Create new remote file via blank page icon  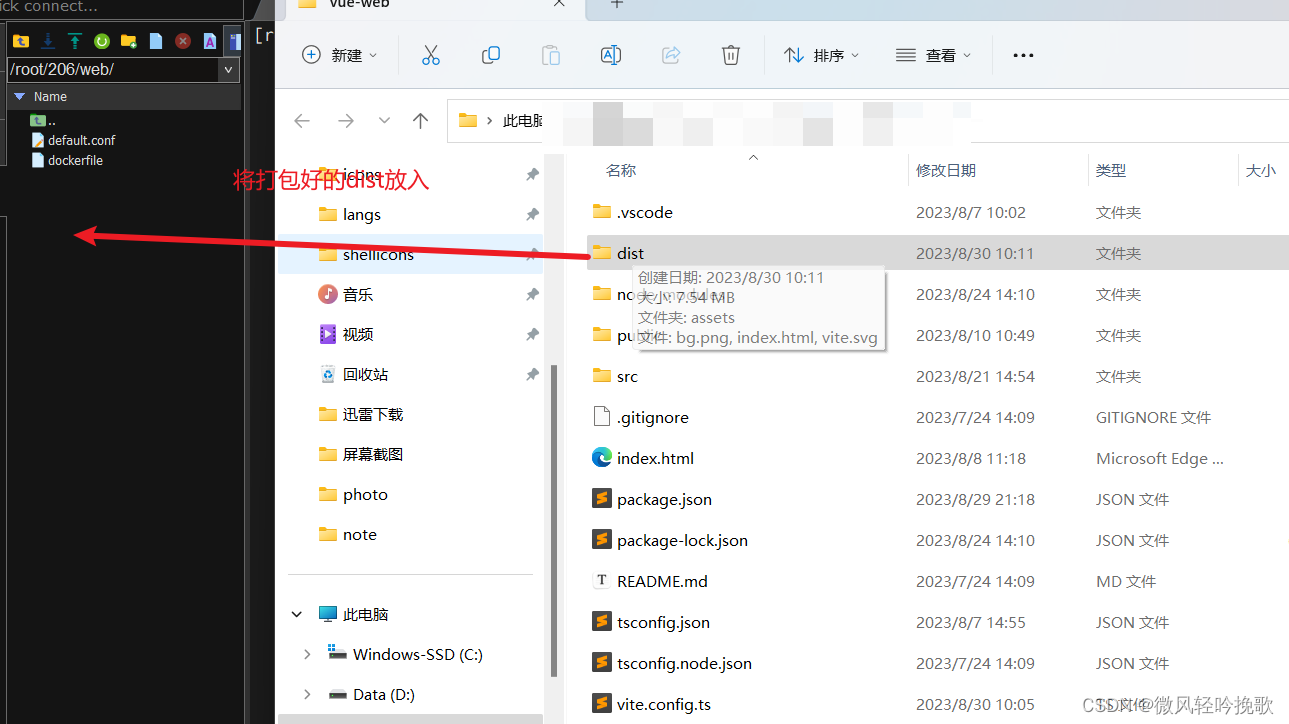(156, 41)
